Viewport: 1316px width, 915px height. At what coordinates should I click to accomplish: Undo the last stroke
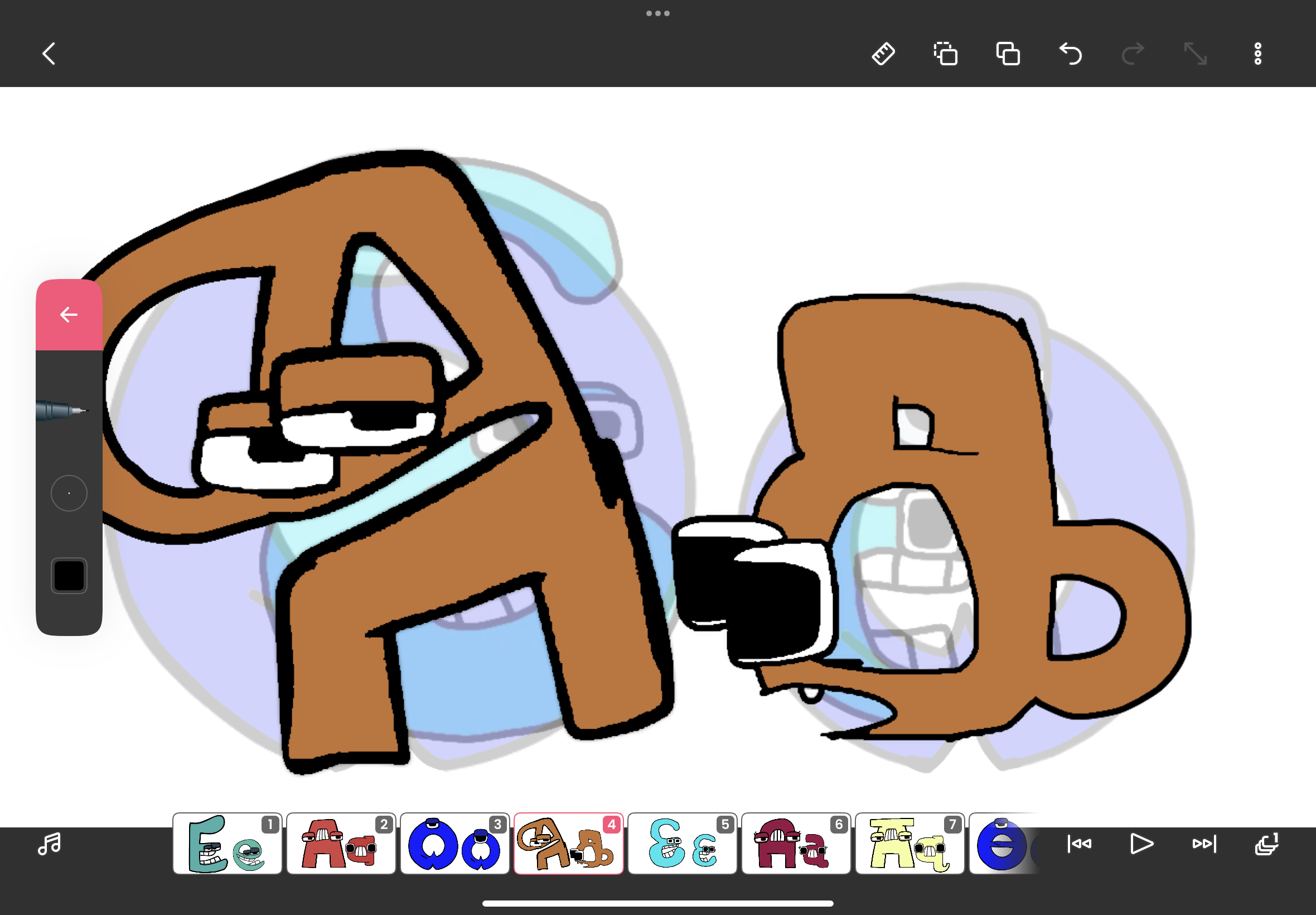coord(1070,54)
